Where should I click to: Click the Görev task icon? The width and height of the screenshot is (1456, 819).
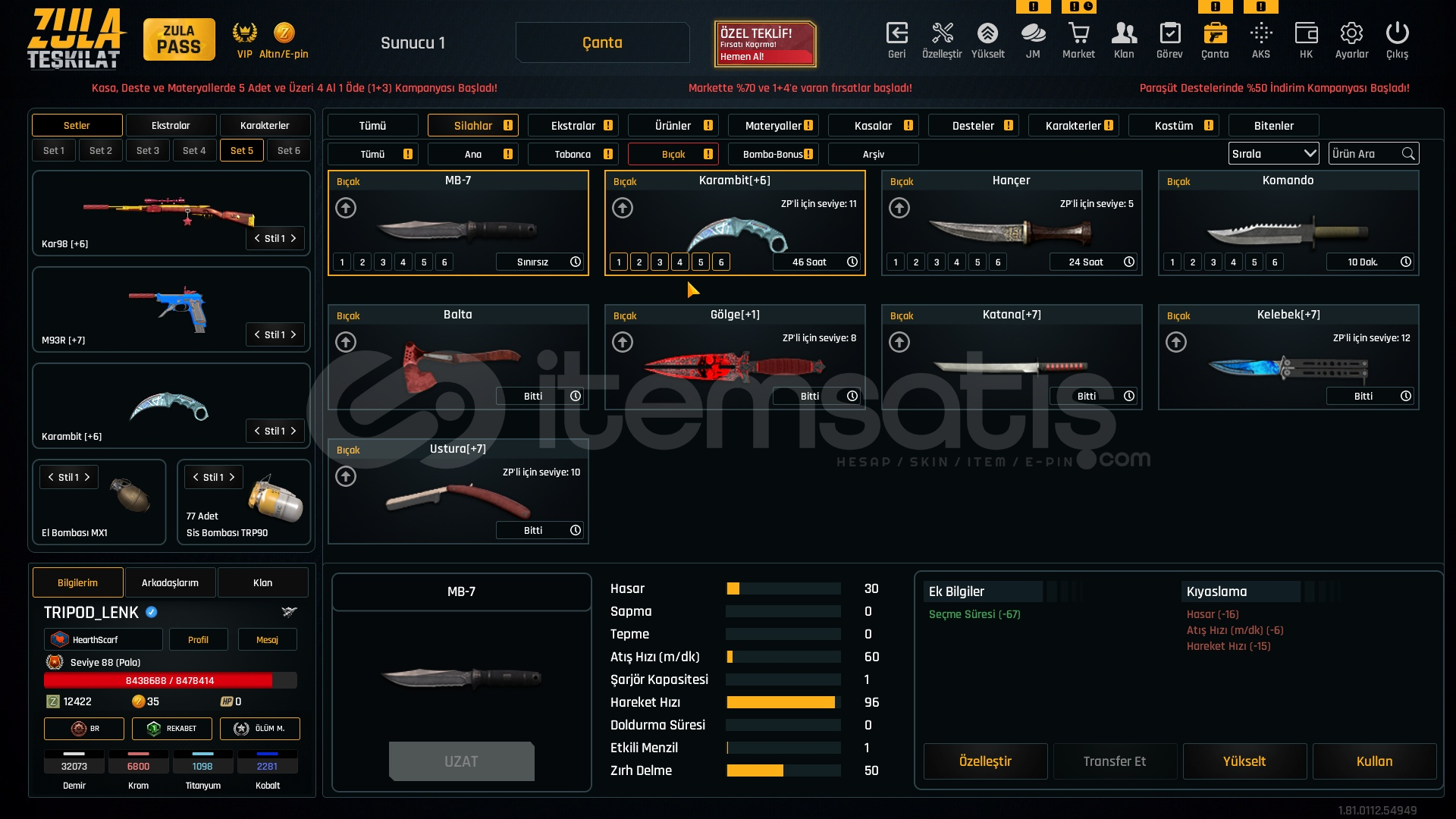point(1169,34)
